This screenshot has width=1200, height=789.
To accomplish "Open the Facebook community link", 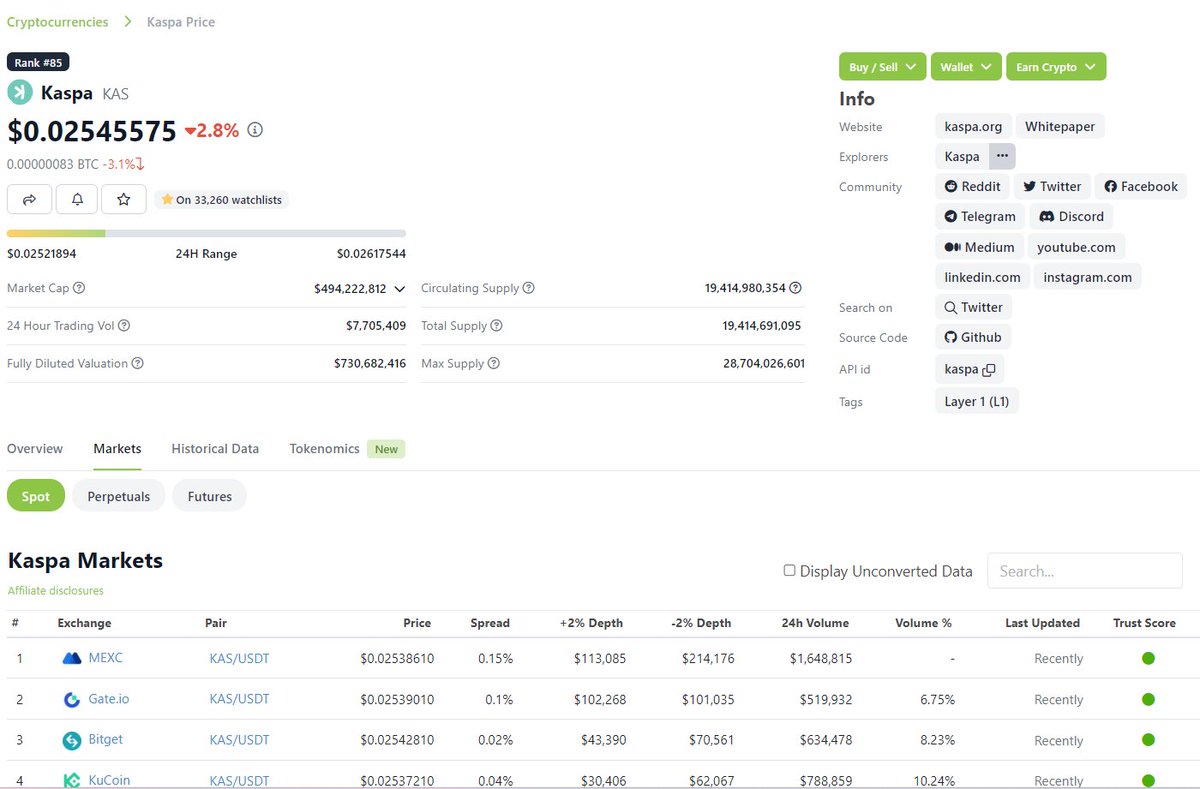I will coord(1141,187).
